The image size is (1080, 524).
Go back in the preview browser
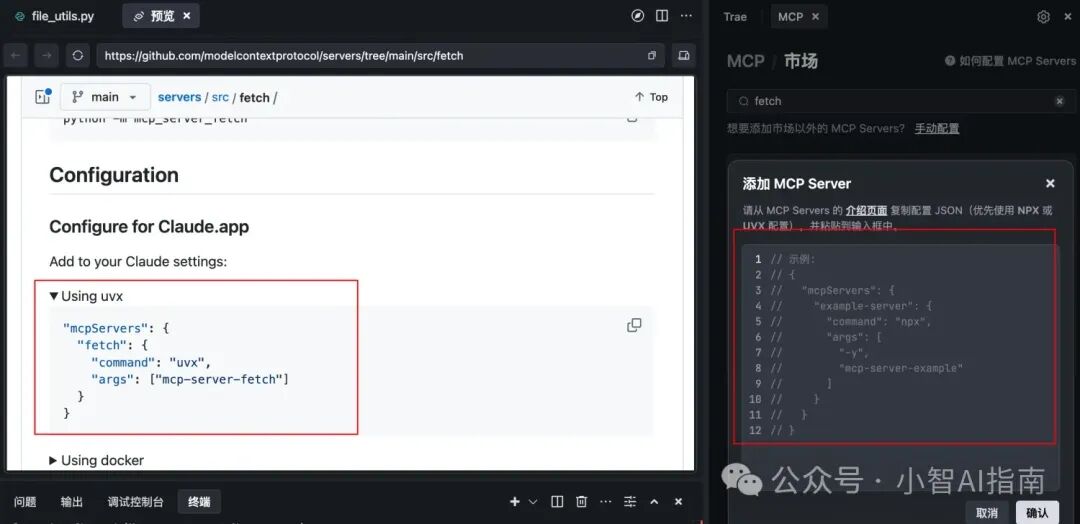point(18,56)
